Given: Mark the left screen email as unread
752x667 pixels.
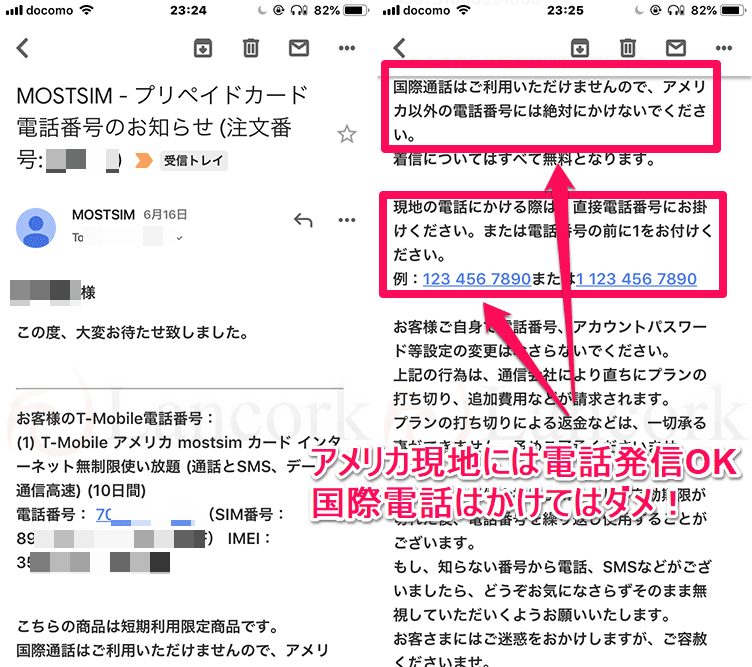Looking at the screenshot, I should point(298,48).
